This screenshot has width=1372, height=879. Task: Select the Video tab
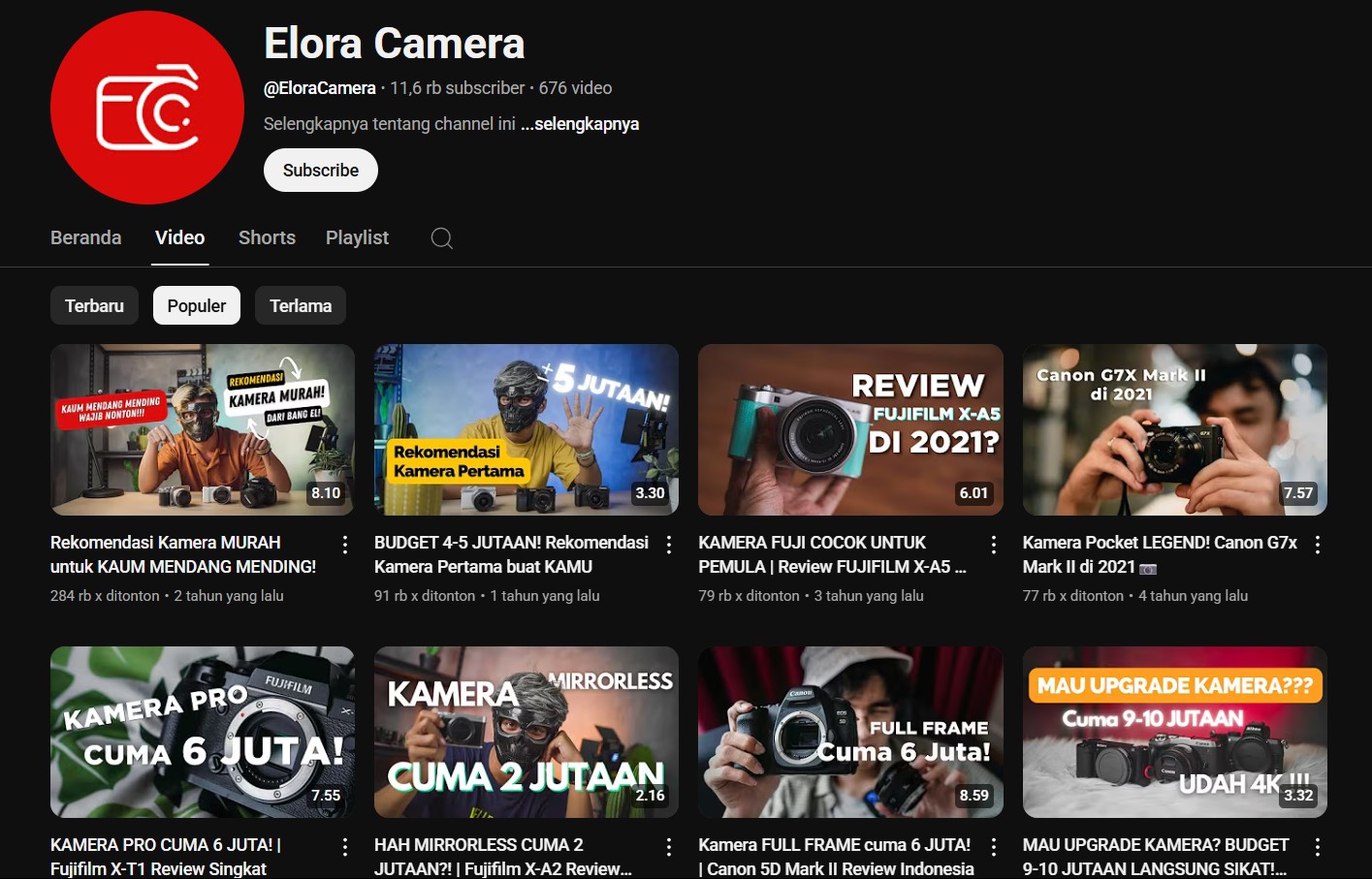[x=180, y=237]
